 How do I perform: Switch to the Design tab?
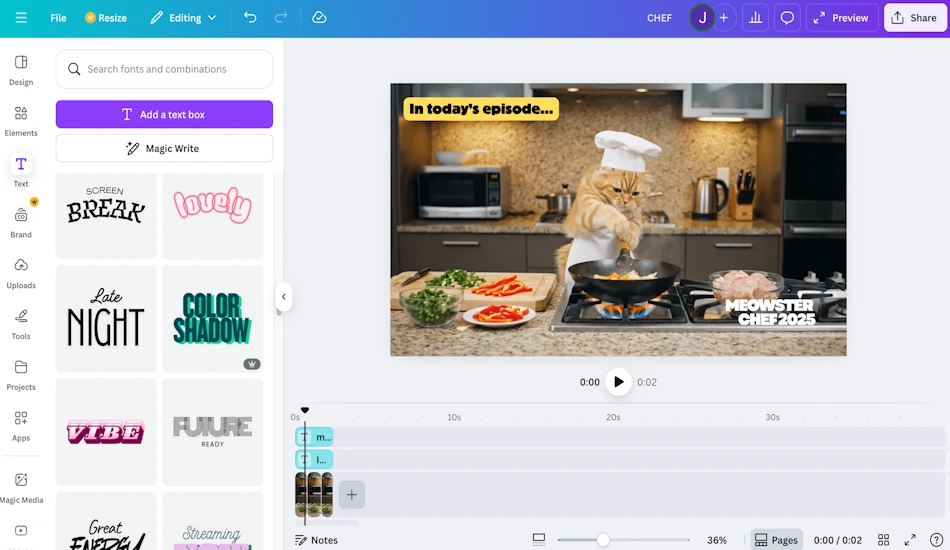(21, 70)
